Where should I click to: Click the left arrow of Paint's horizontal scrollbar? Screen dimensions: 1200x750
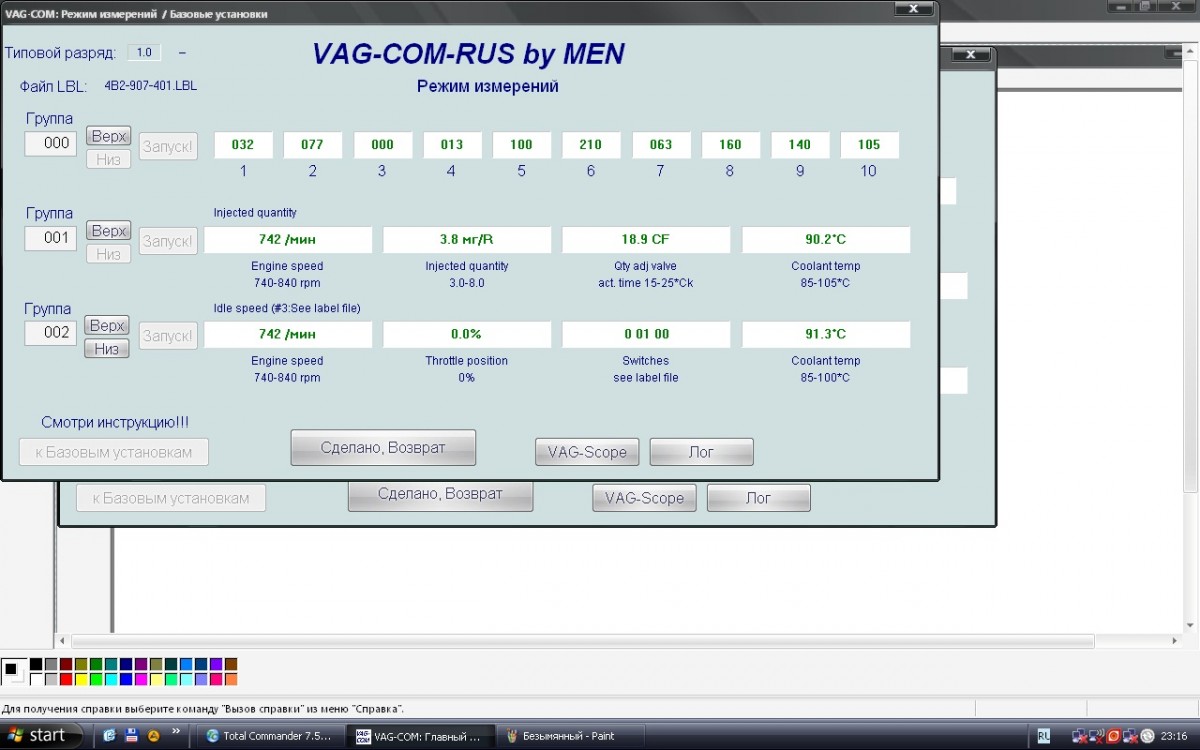[x=62, y=640]
